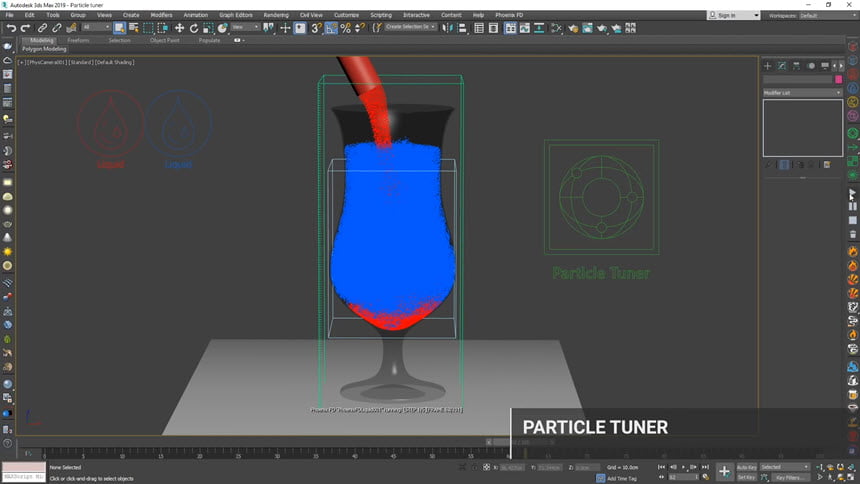Viewport: 860px width, 484px height.
Task: Select the Link tool in toolbar
Action: pos(42,28)
